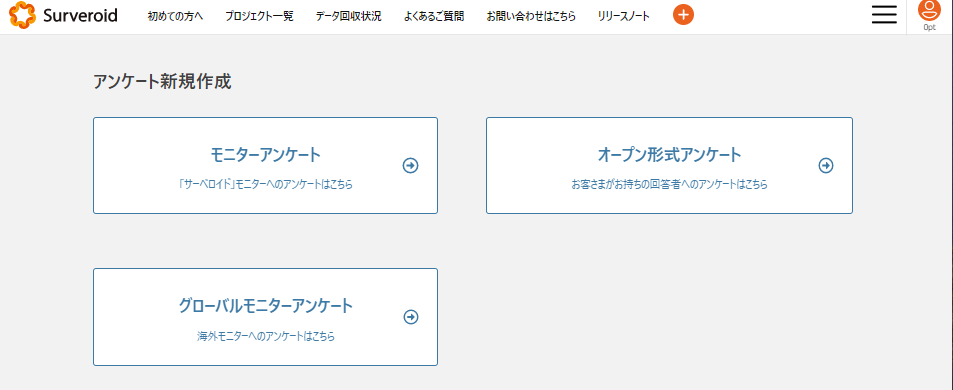Viewport: 953px width, 390px height.
Task: Click arrow icon in グローバルモニターアンケート card
Action: tap(411, 317)
